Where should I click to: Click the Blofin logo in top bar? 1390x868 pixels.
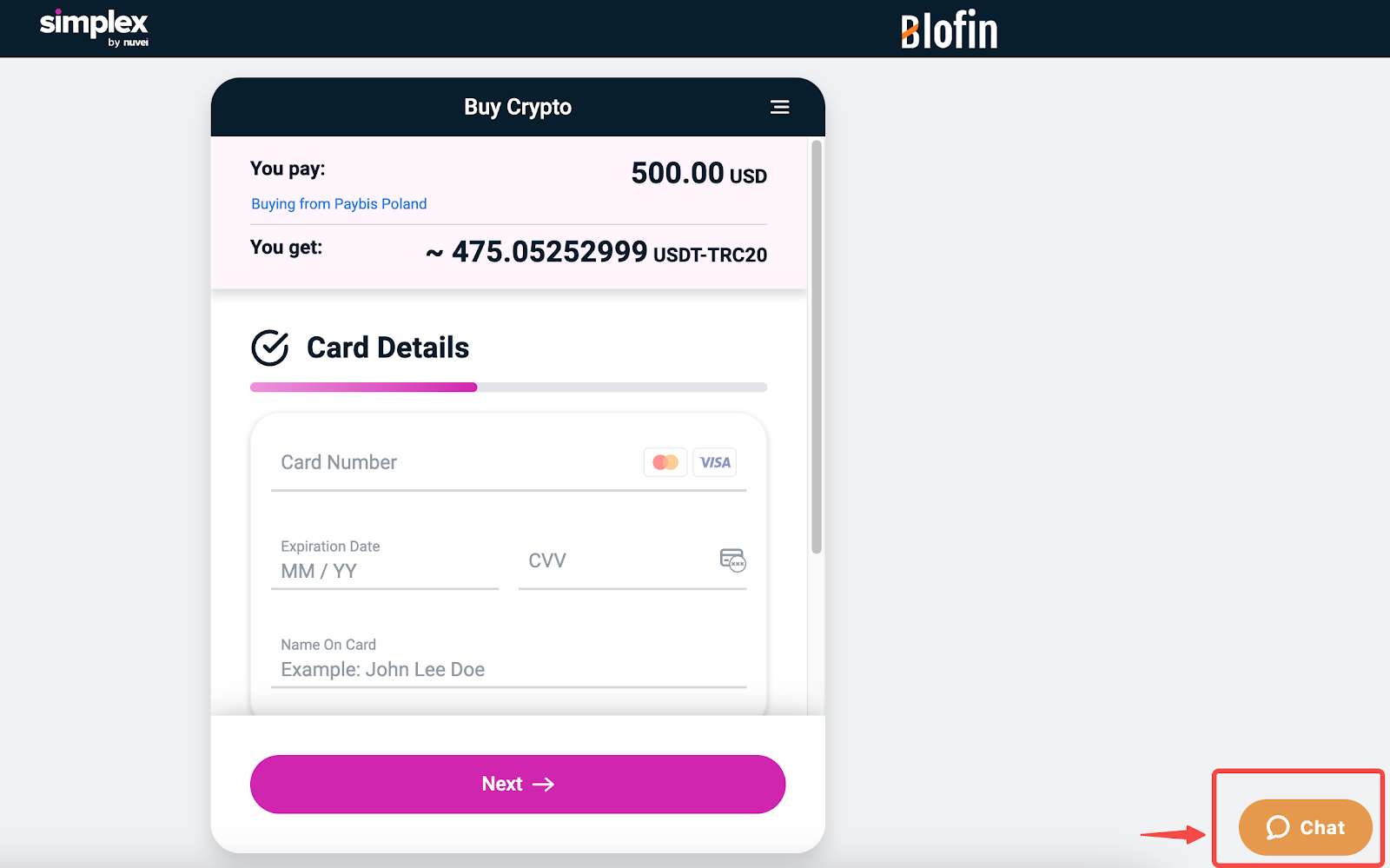coord(949,30)
